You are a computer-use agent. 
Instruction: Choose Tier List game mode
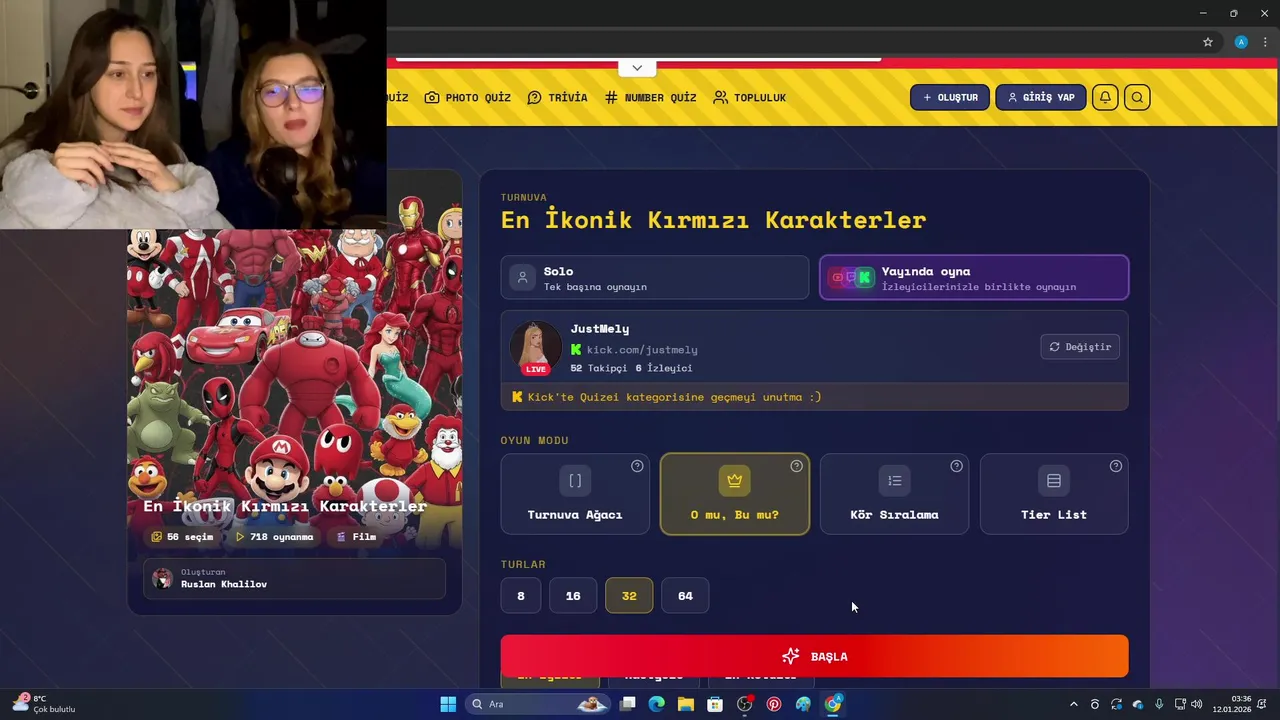[1054, 494]
